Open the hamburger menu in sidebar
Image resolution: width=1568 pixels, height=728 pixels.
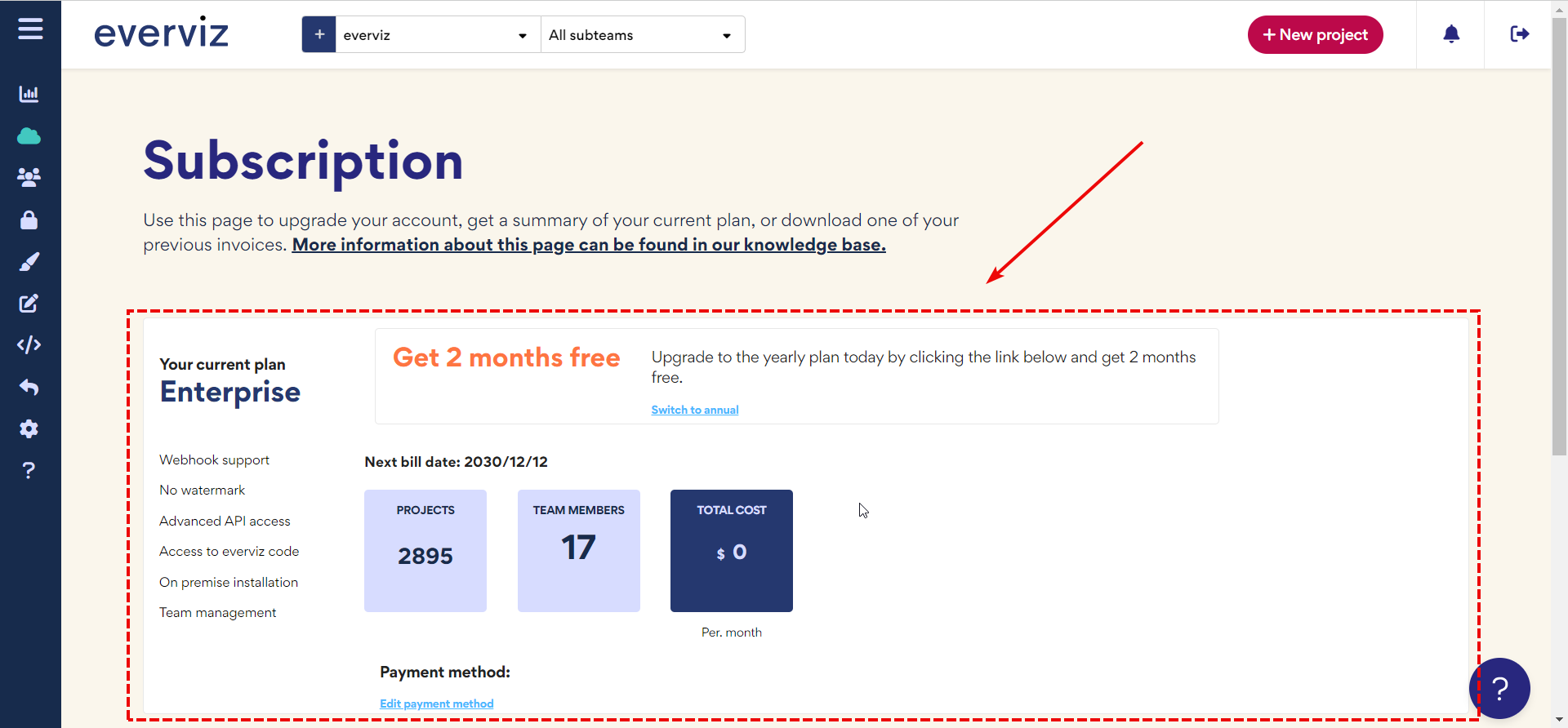pos(30,29)
